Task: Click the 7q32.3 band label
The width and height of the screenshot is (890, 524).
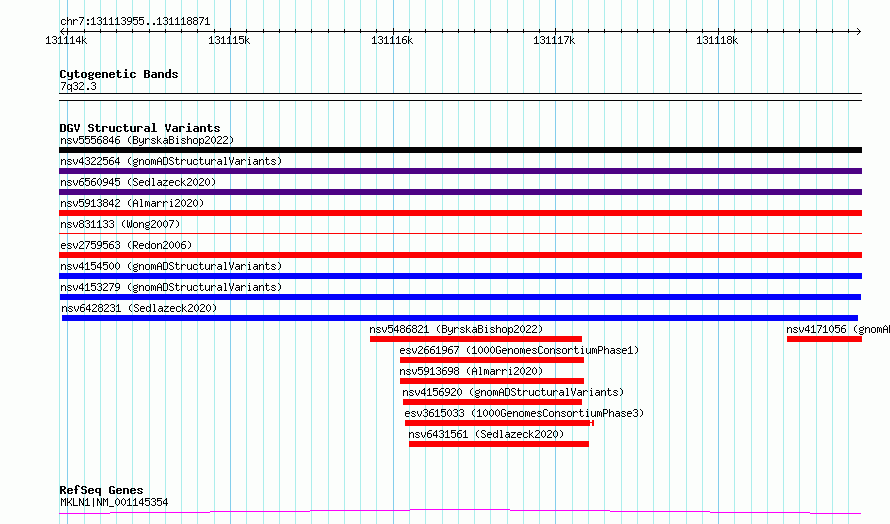Action: coord(78,86)
